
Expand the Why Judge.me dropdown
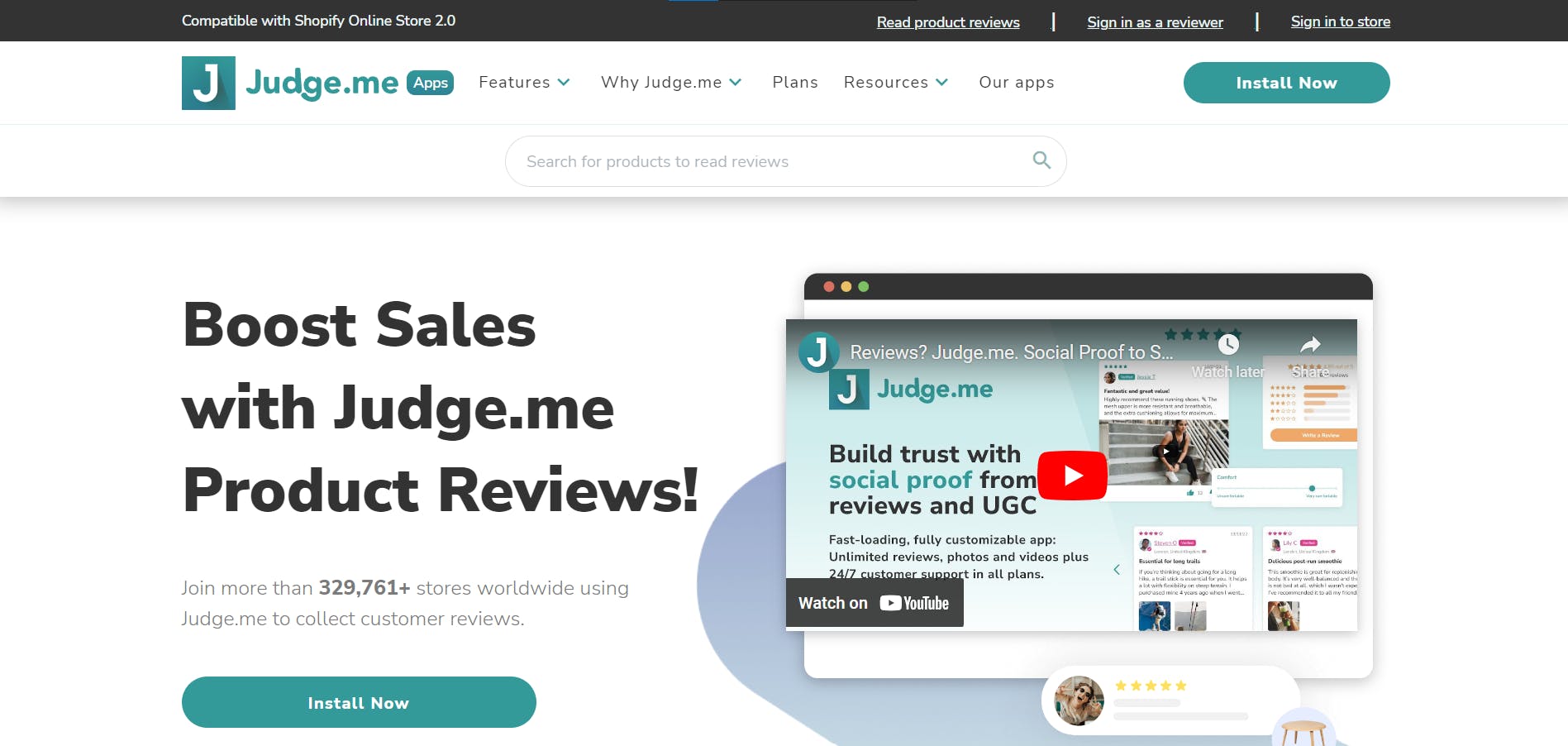tap(671, 83)
